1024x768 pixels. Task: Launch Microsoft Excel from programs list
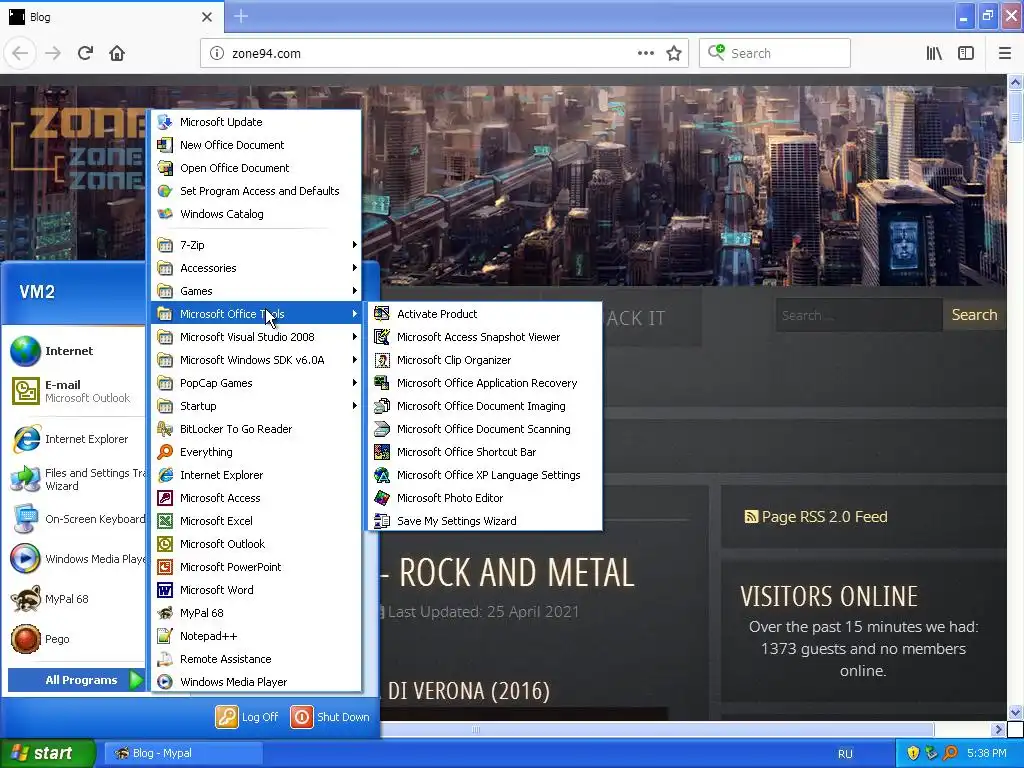256,521
